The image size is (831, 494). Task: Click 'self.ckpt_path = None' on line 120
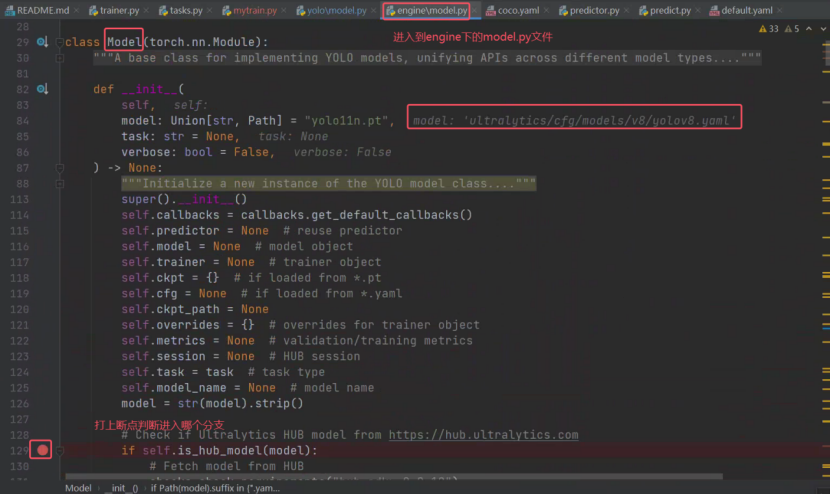[195, 310]
